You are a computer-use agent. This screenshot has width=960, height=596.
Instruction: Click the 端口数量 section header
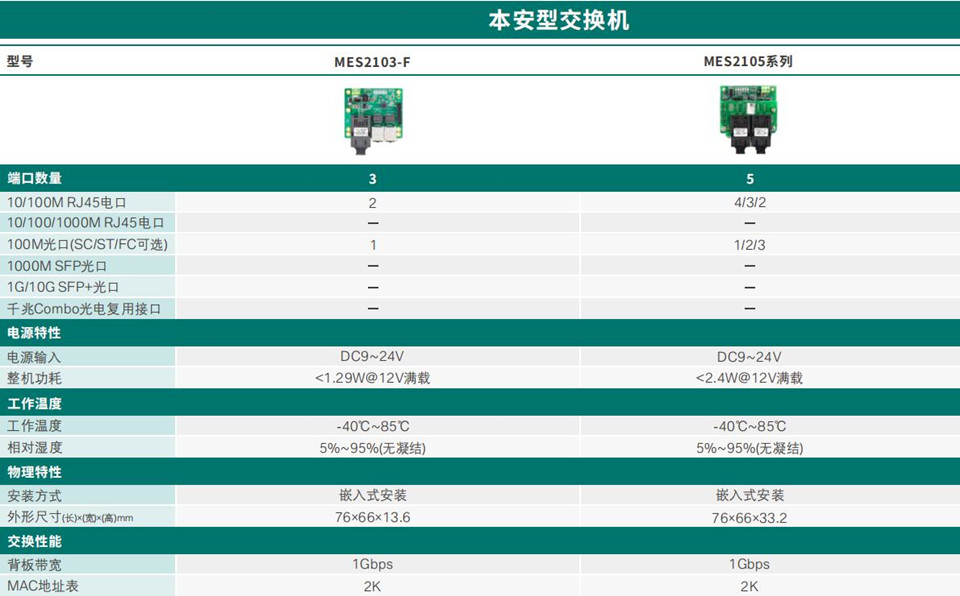[x=35, y=178]
